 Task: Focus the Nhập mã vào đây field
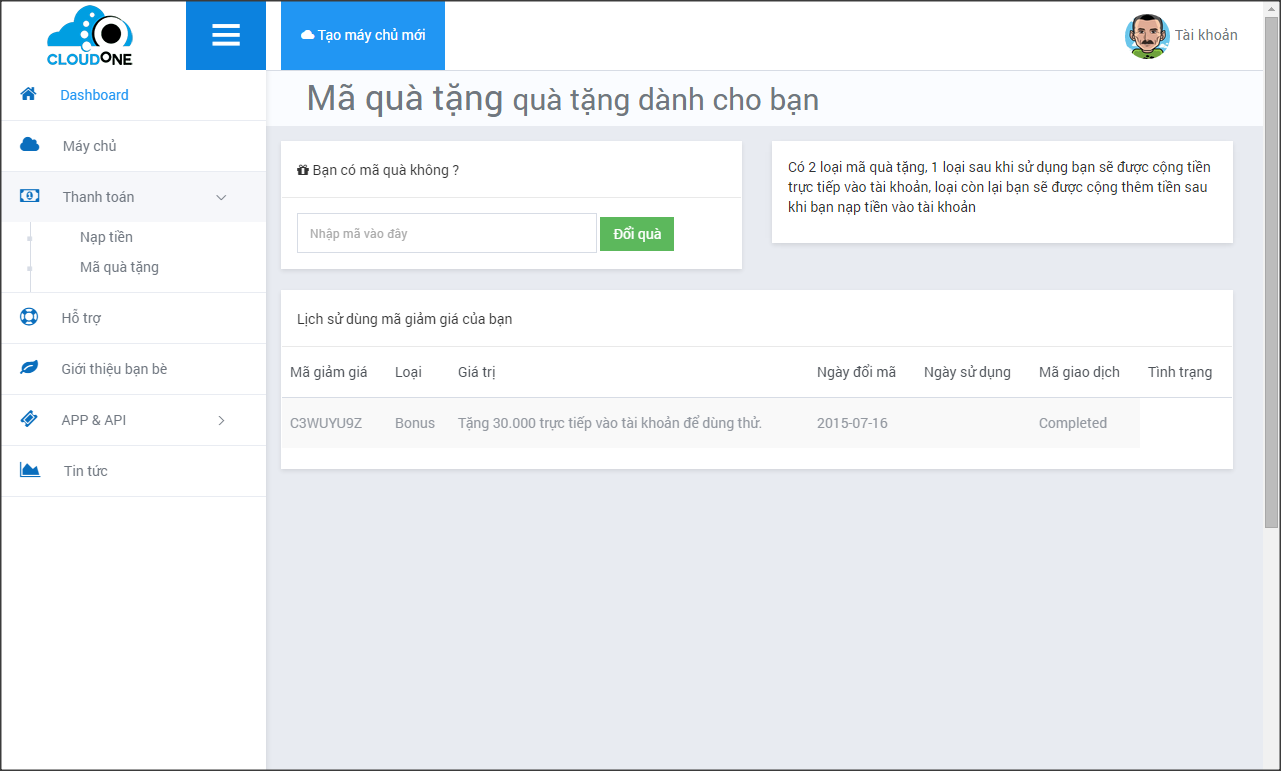coord(446,233)
